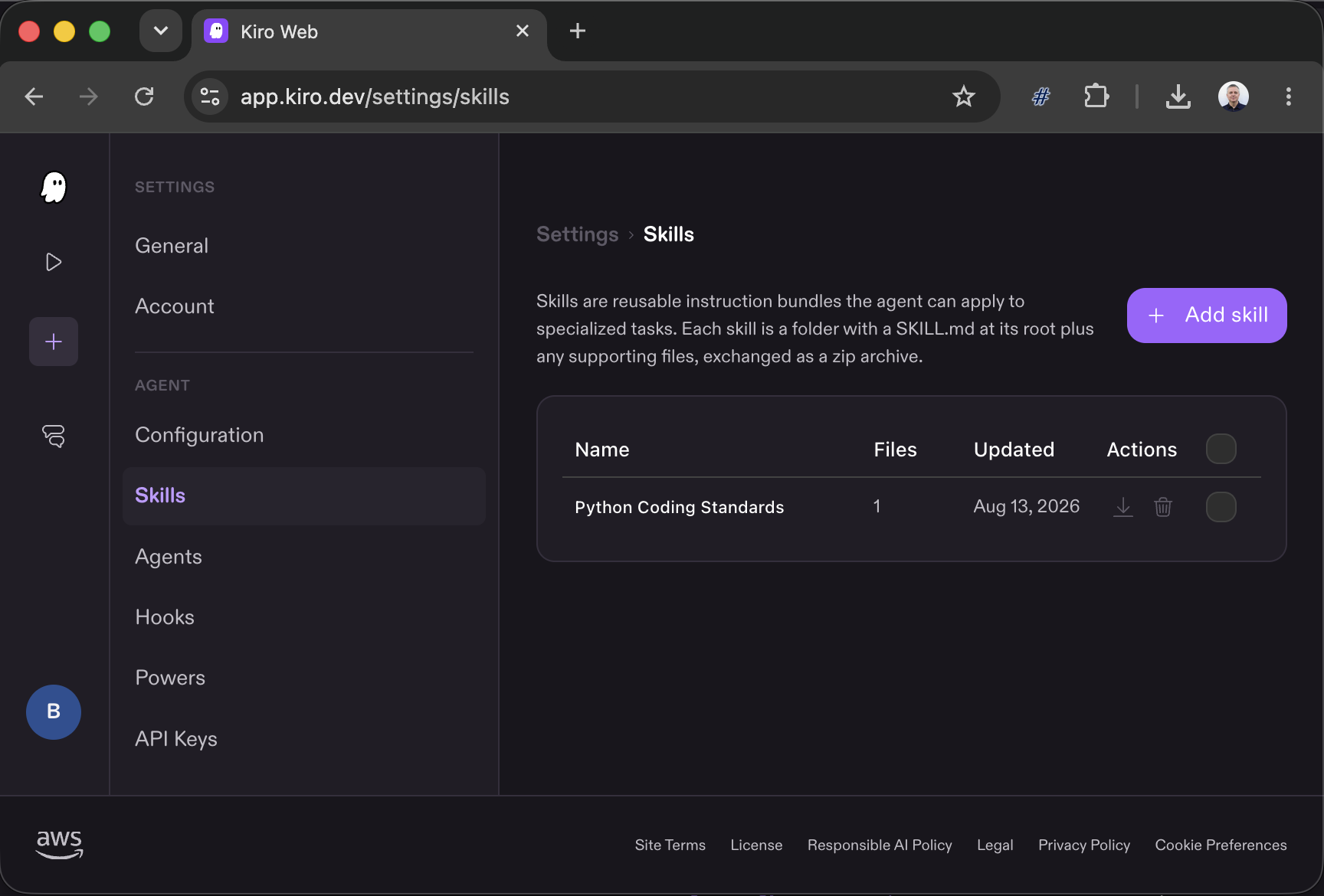Toggle the select-all checkbox in table header

click(x=1221, y=449)
